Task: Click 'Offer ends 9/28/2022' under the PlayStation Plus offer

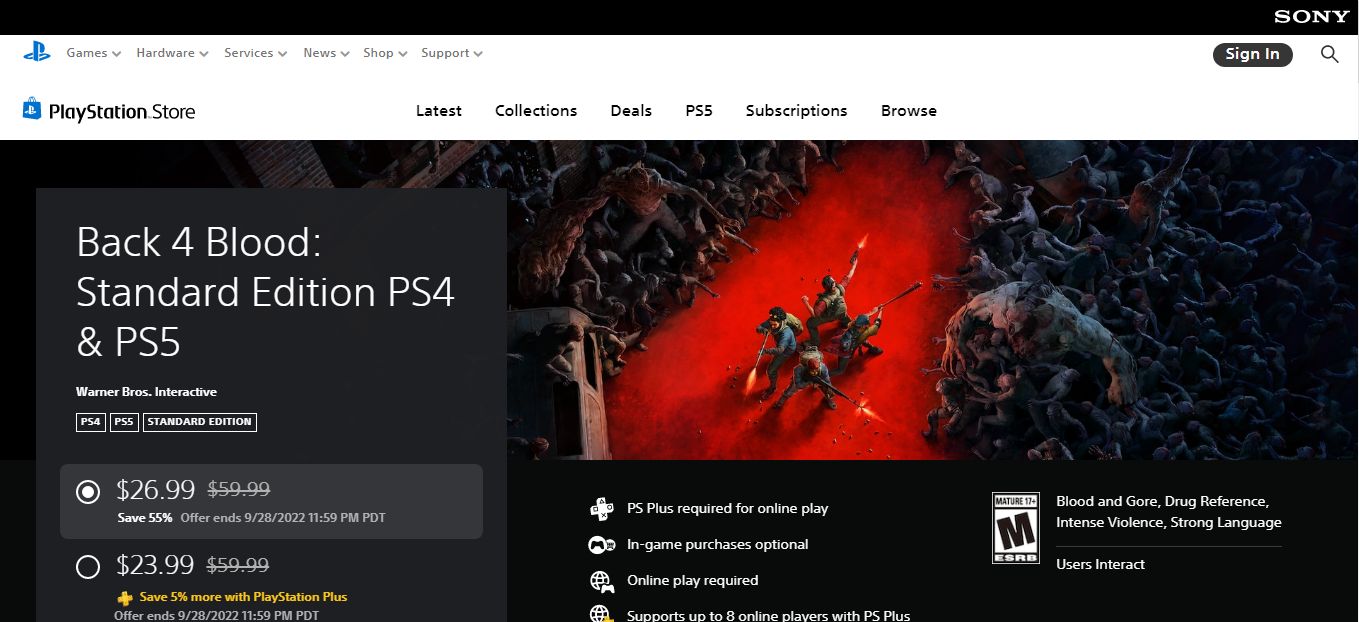Action: tap(217, 615)
